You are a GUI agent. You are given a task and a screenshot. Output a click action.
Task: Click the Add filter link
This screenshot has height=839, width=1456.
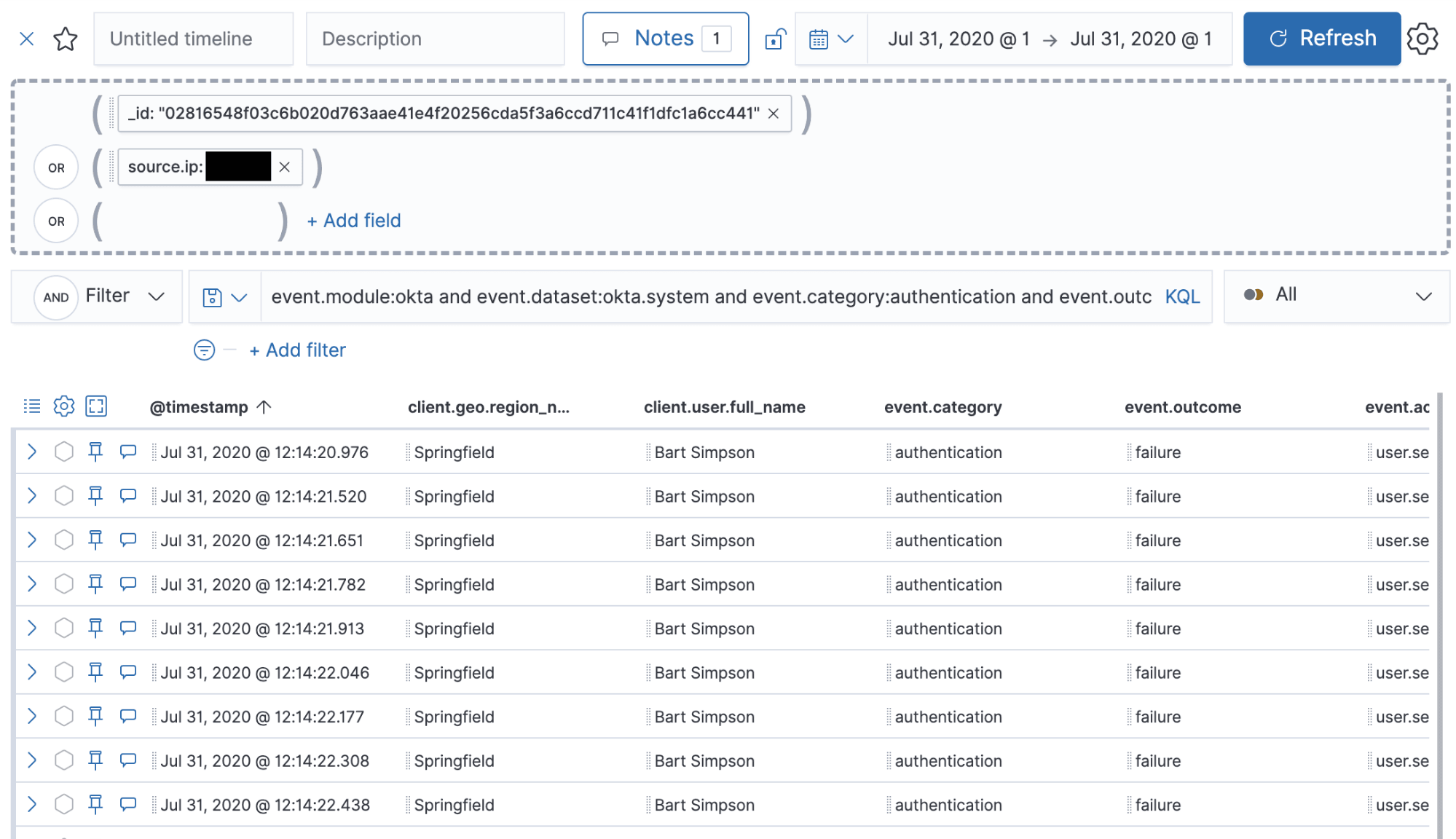[x=297, y=350]
